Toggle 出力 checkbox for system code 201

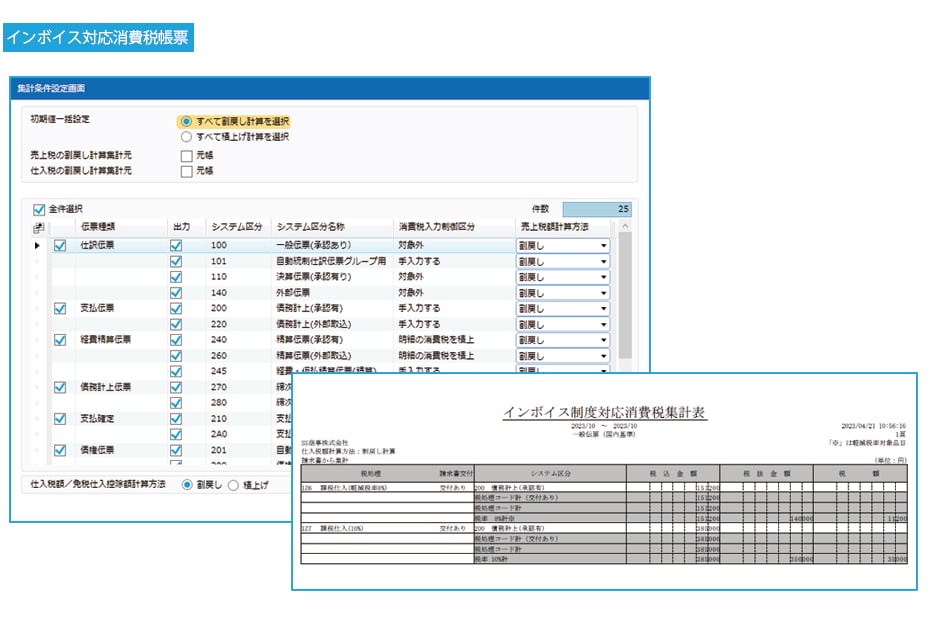tap(176, 450)
